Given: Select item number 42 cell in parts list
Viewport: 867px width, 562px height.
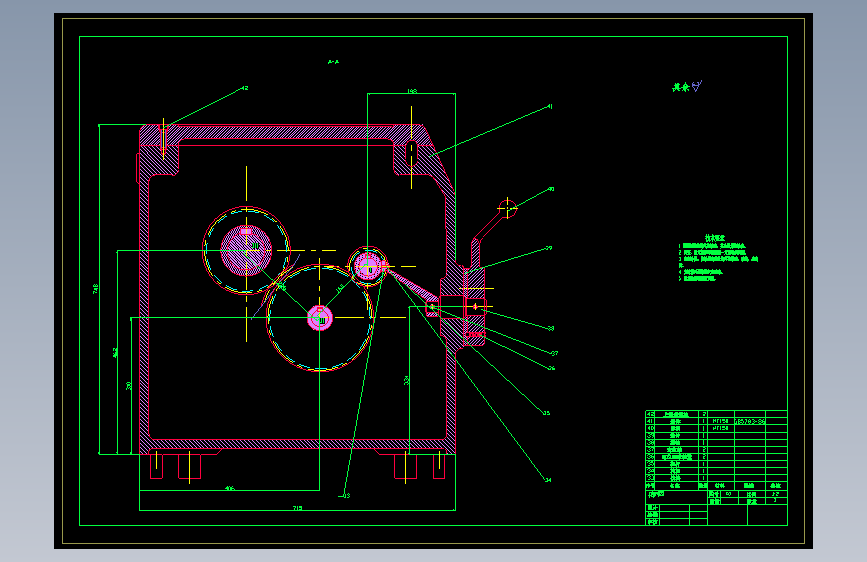Looking at the screenshot, I should [x=650, y=414].
